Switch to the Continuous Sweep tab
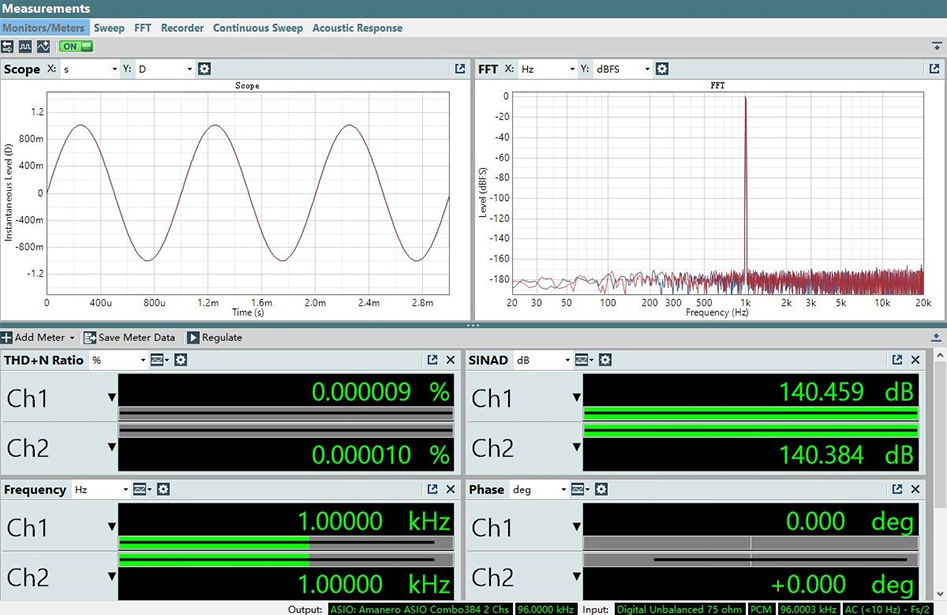Viewport: 947px width, 615px height. click(x=258, y=28)
